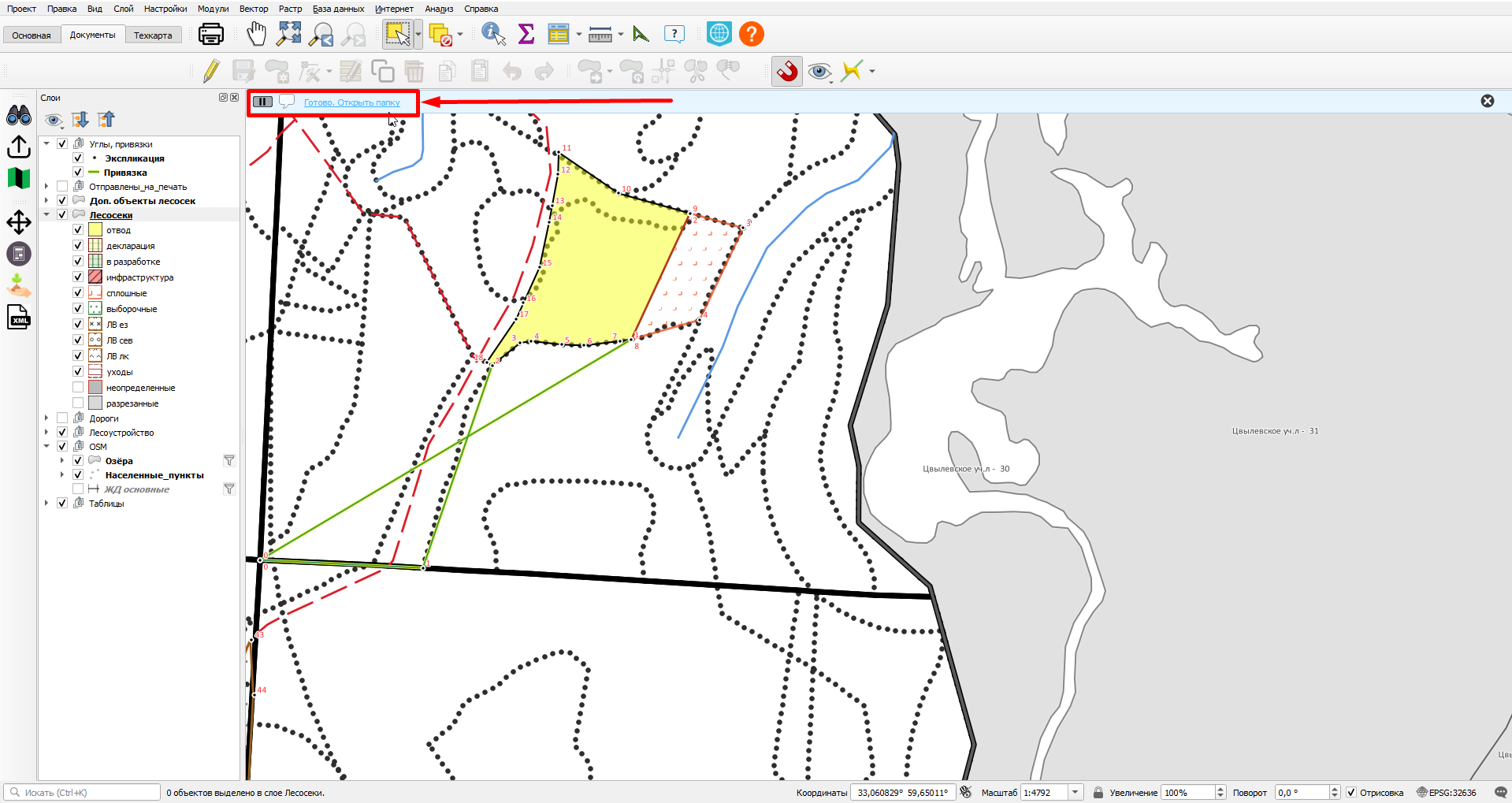Image resolution: width=1512 pixels, height=803 pixels.
Task: Click the orange help question mark icon
Action: click(x=751, y=34)
